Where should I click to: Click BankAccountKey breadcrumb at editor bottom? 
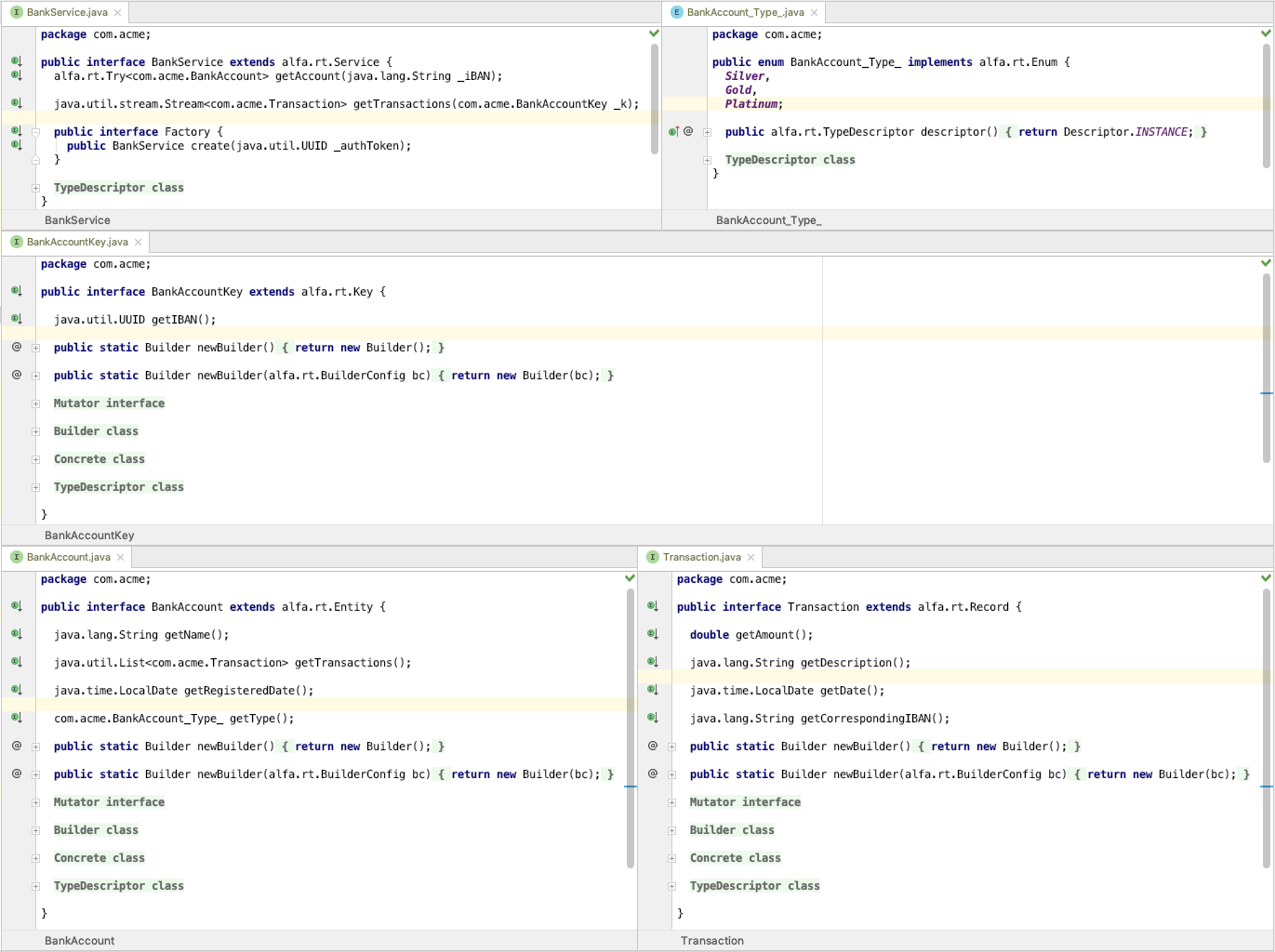[89, 535]
